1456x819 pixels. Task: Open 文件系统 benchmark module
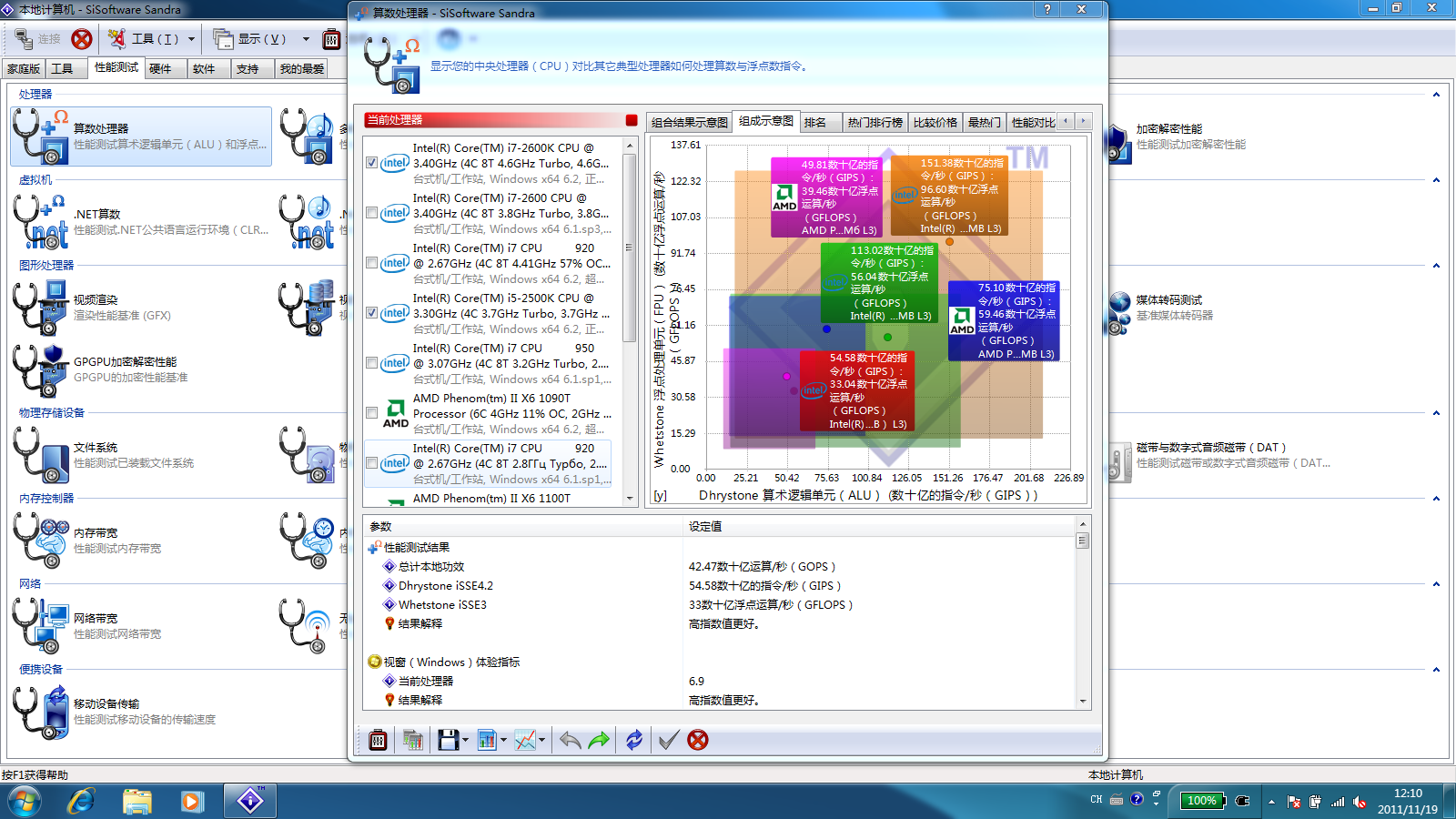coord(141,455)
